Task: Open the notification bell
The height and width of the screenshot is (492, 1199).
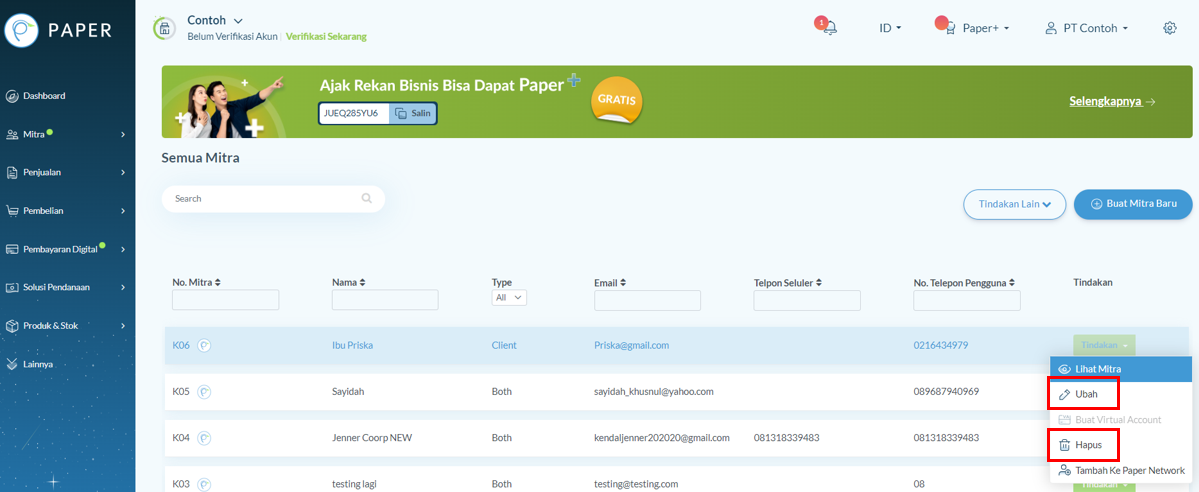Action: coord(830,28)
